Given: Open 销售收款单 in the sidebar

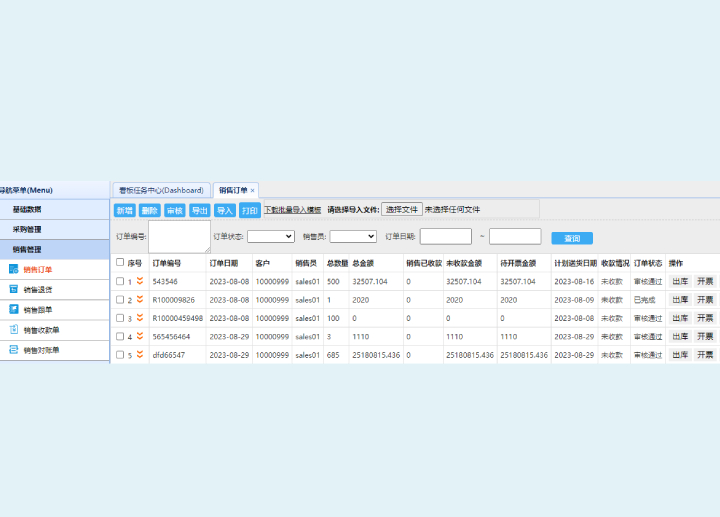Looking at the screenshot, I should (x=41, y=330).
